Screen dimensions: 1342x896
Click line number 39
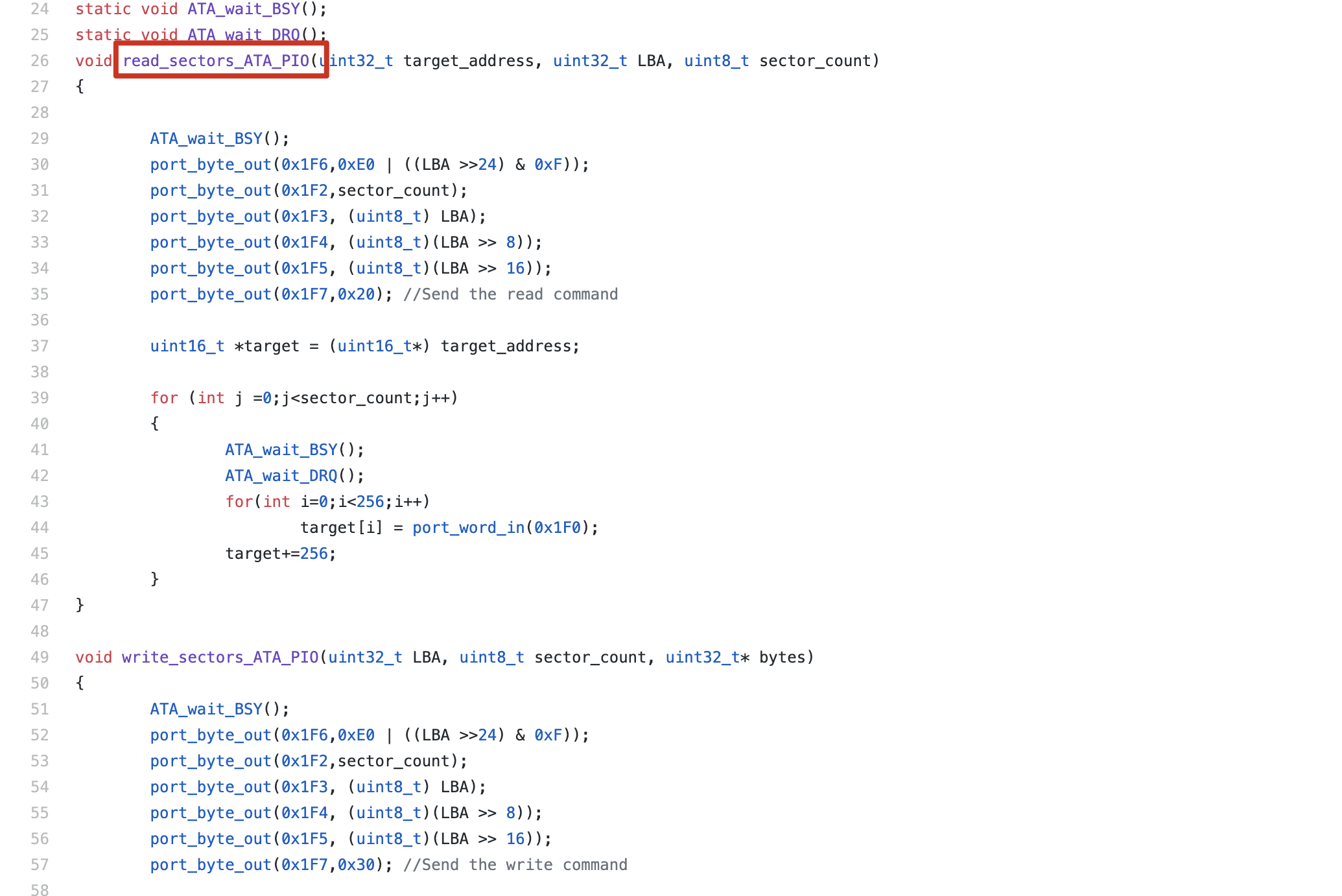pos(40,397)
